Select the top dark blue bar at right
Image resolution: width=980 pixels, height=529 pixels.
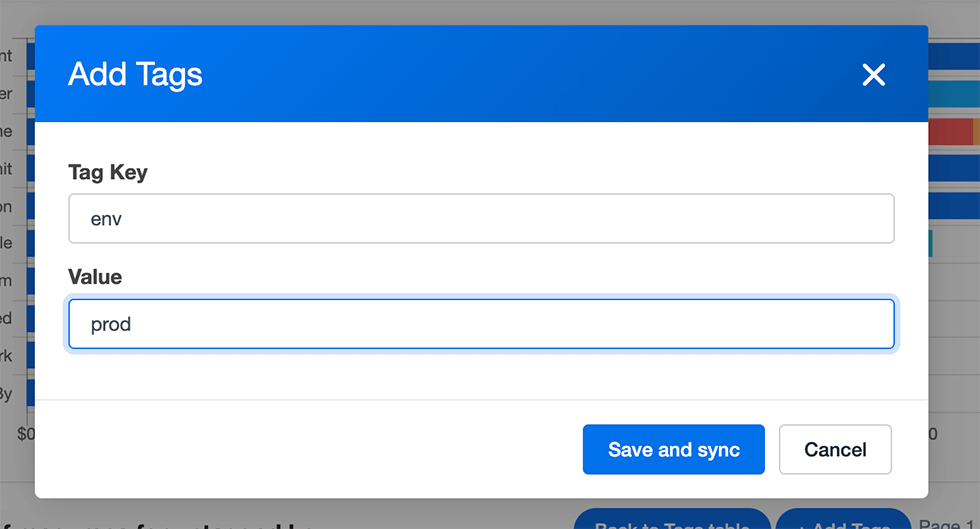tap(954, 56)
